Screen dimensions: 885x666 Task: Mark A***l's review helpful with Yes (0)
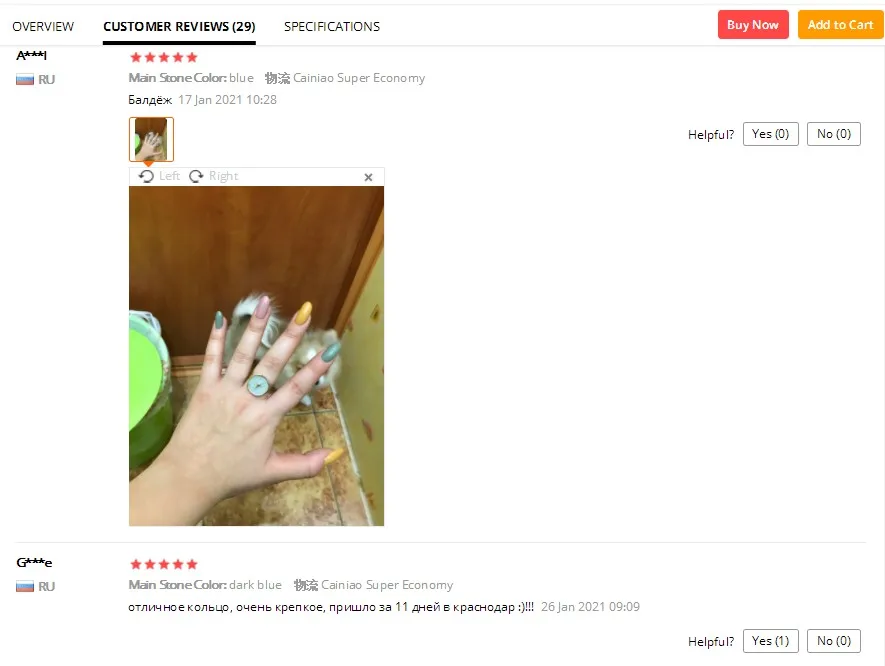pyautogui.click(x=770, y=134)
